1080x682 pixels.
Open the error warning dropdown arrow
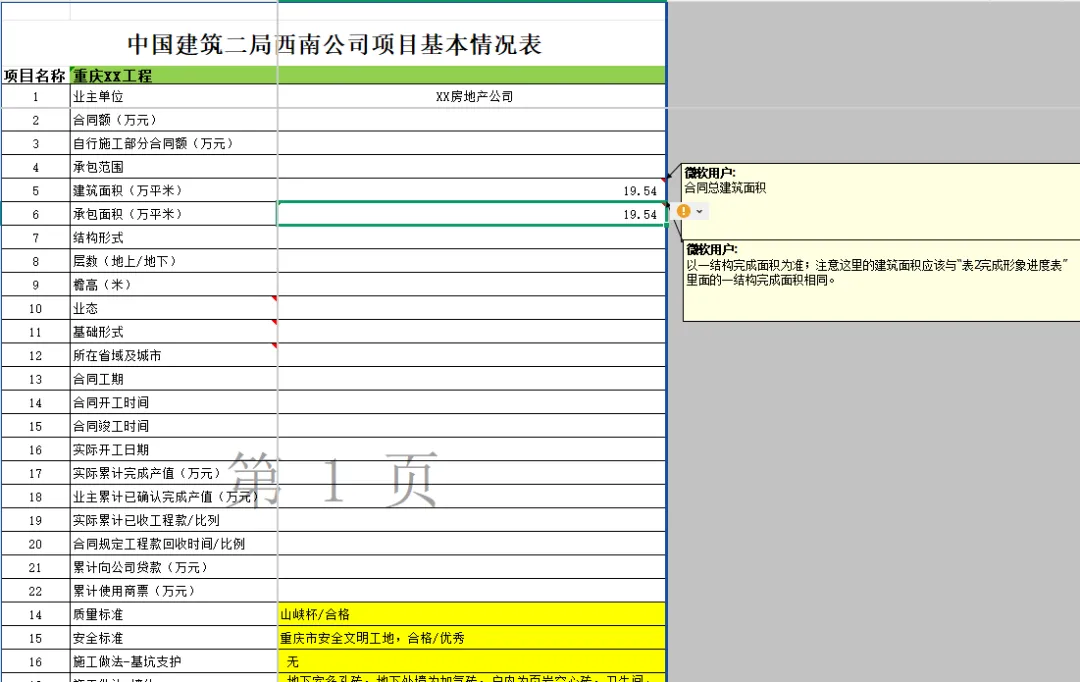[700, 211]
